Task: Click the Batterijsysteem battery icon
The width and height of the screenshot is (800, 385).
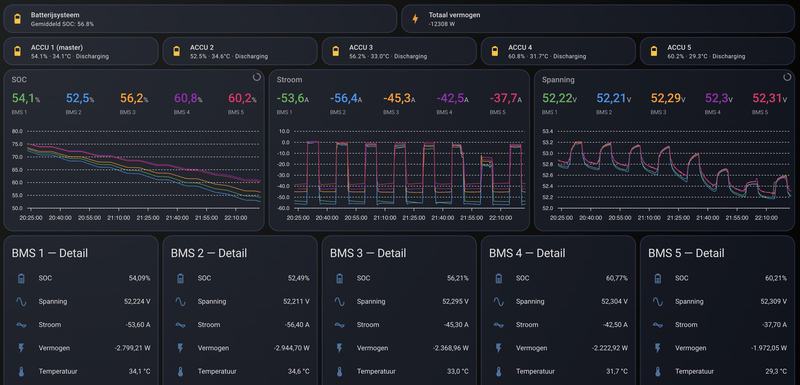Action: tap(17, 19)
